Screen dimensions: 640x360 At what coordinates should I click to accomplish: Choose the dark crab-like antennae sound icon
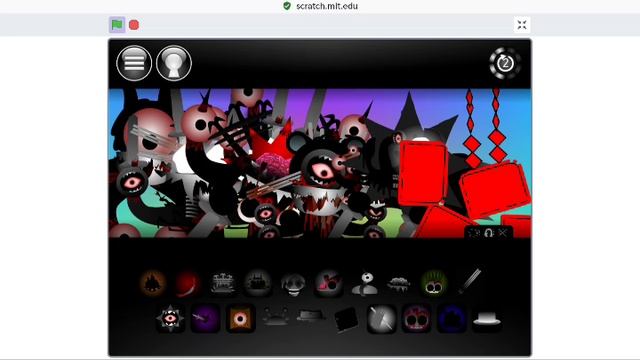tap(276, 316)
